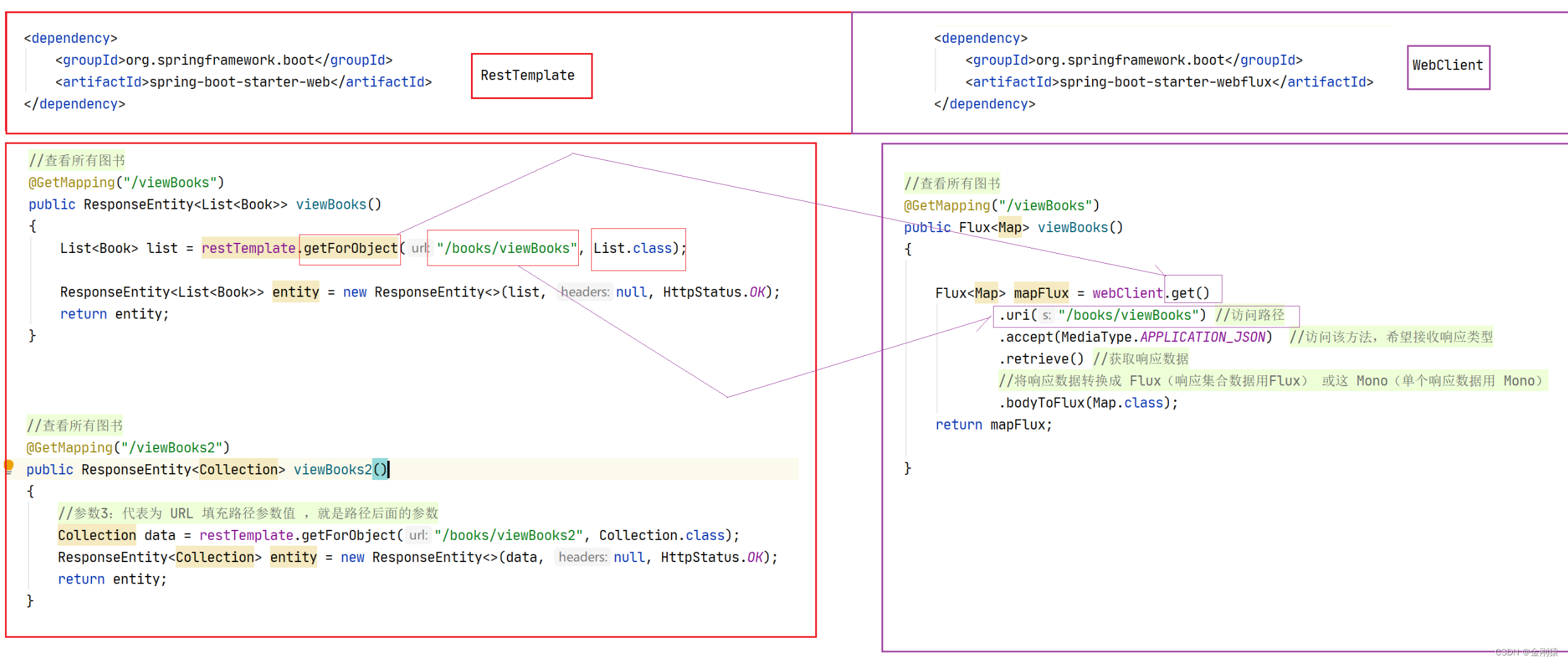Click the .bodyToFlux(Map.class) call
The height and width of the screenshot is (663, 1568).
click(x=1088, y=402)
